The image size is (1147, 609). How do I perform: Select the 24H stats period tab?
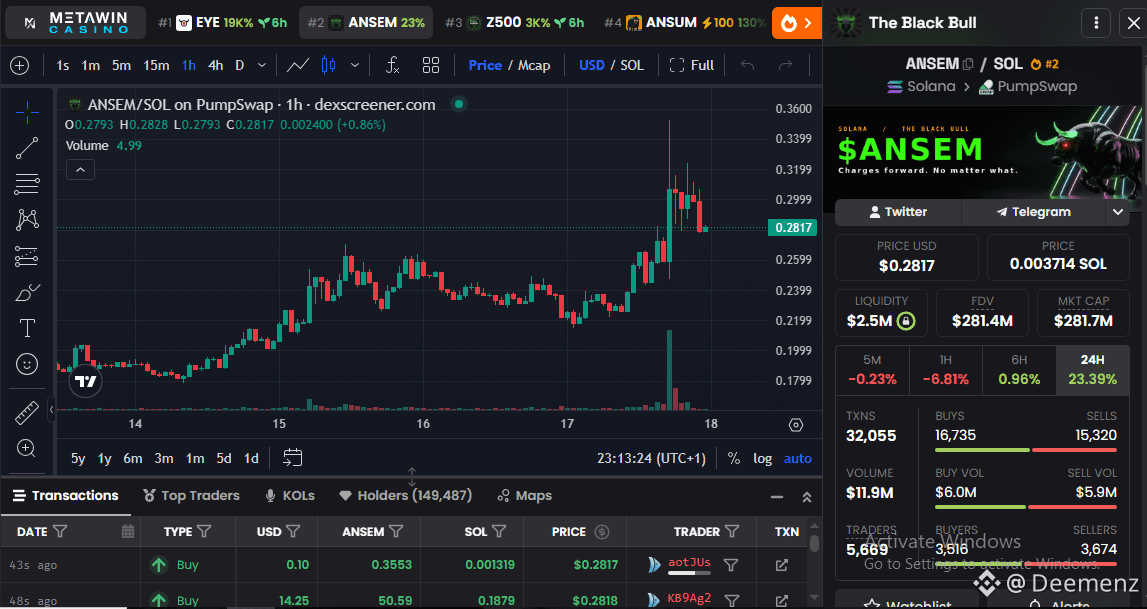[1092, 369]
